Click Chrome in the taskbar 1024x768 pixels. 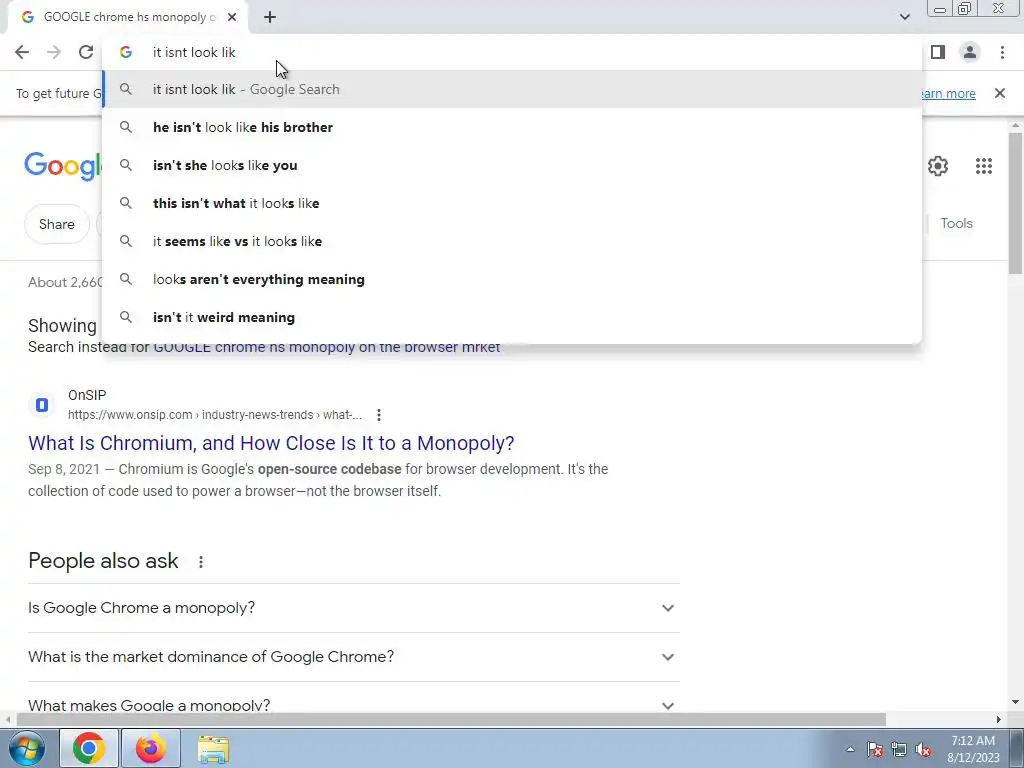pos(89,748)
